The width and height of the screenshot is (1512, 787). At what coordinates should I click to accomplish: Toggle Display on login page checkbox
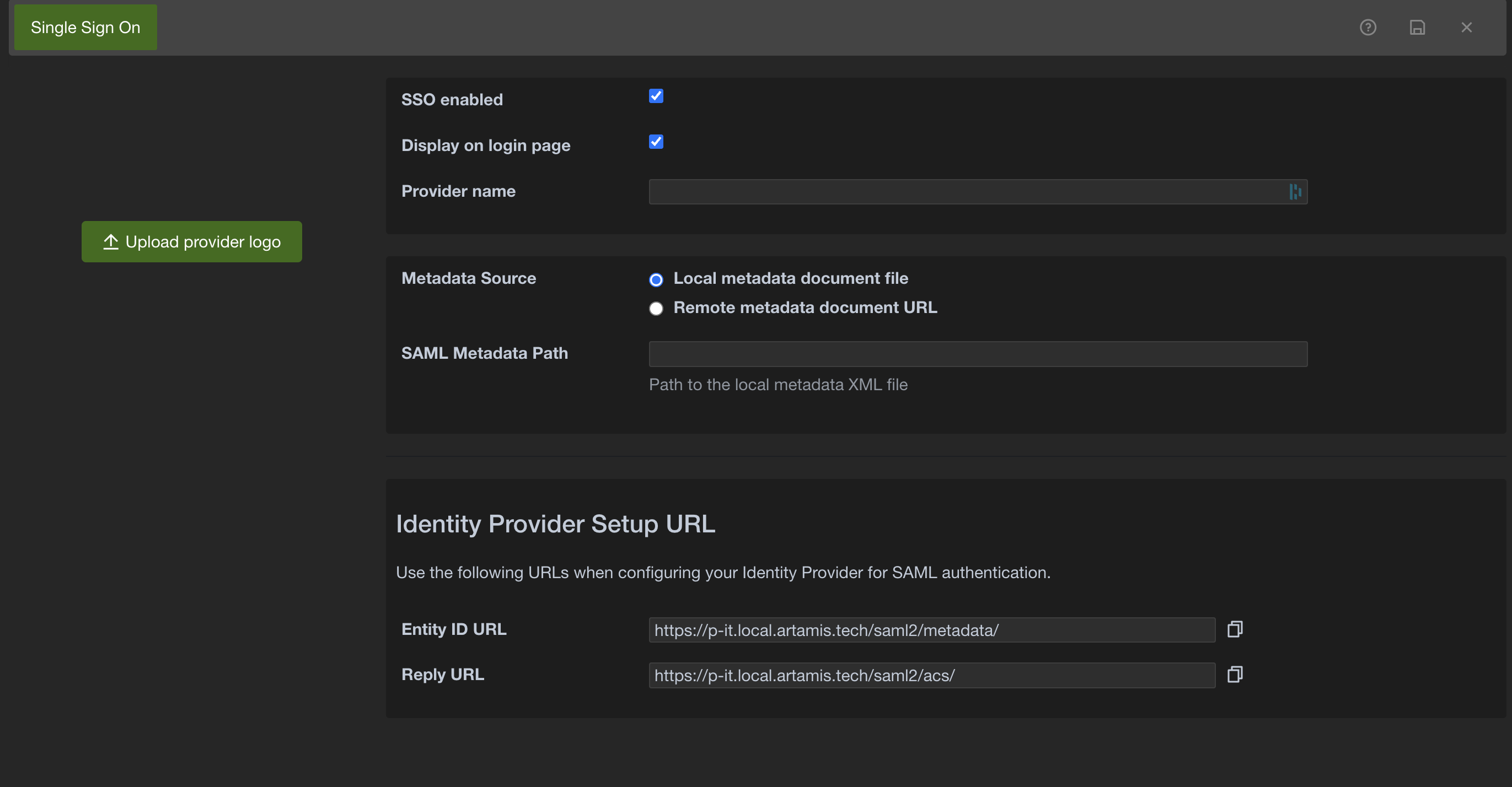pyautogui.click(x=656, y=142)
